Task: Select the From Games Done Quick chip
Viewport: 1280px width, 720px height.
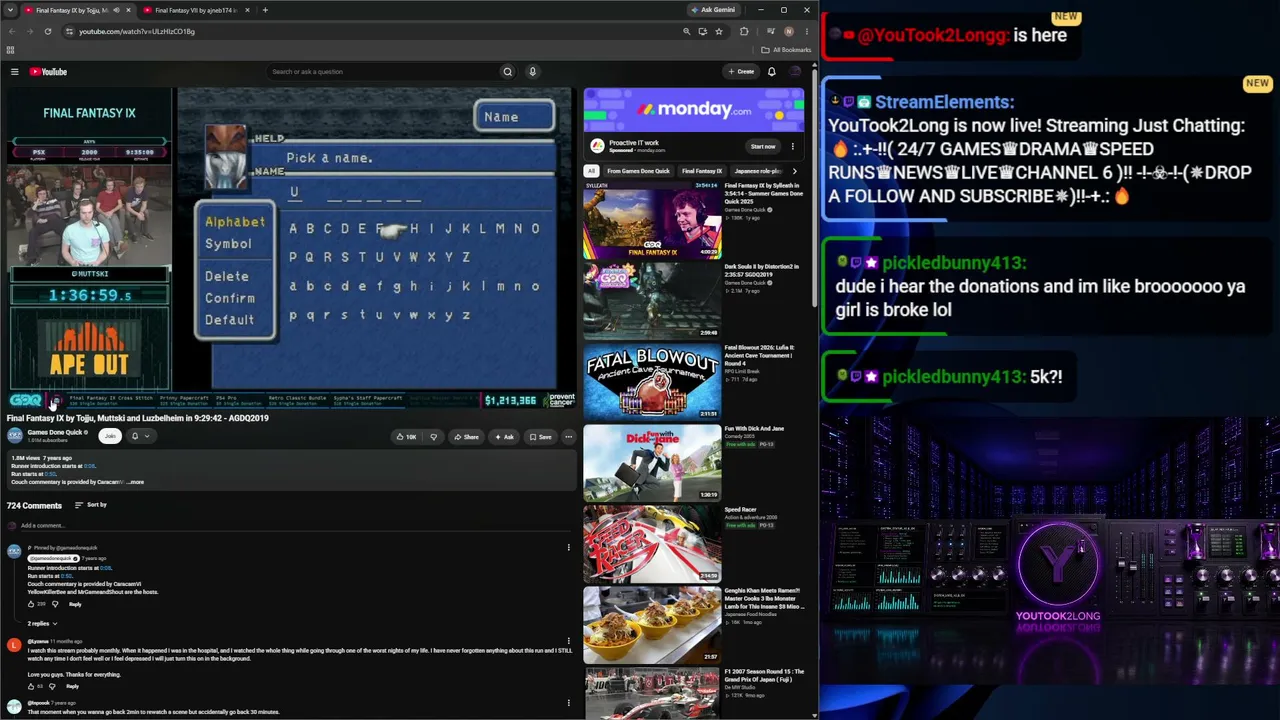Action: pyautogui.click(x=638, y=171)
